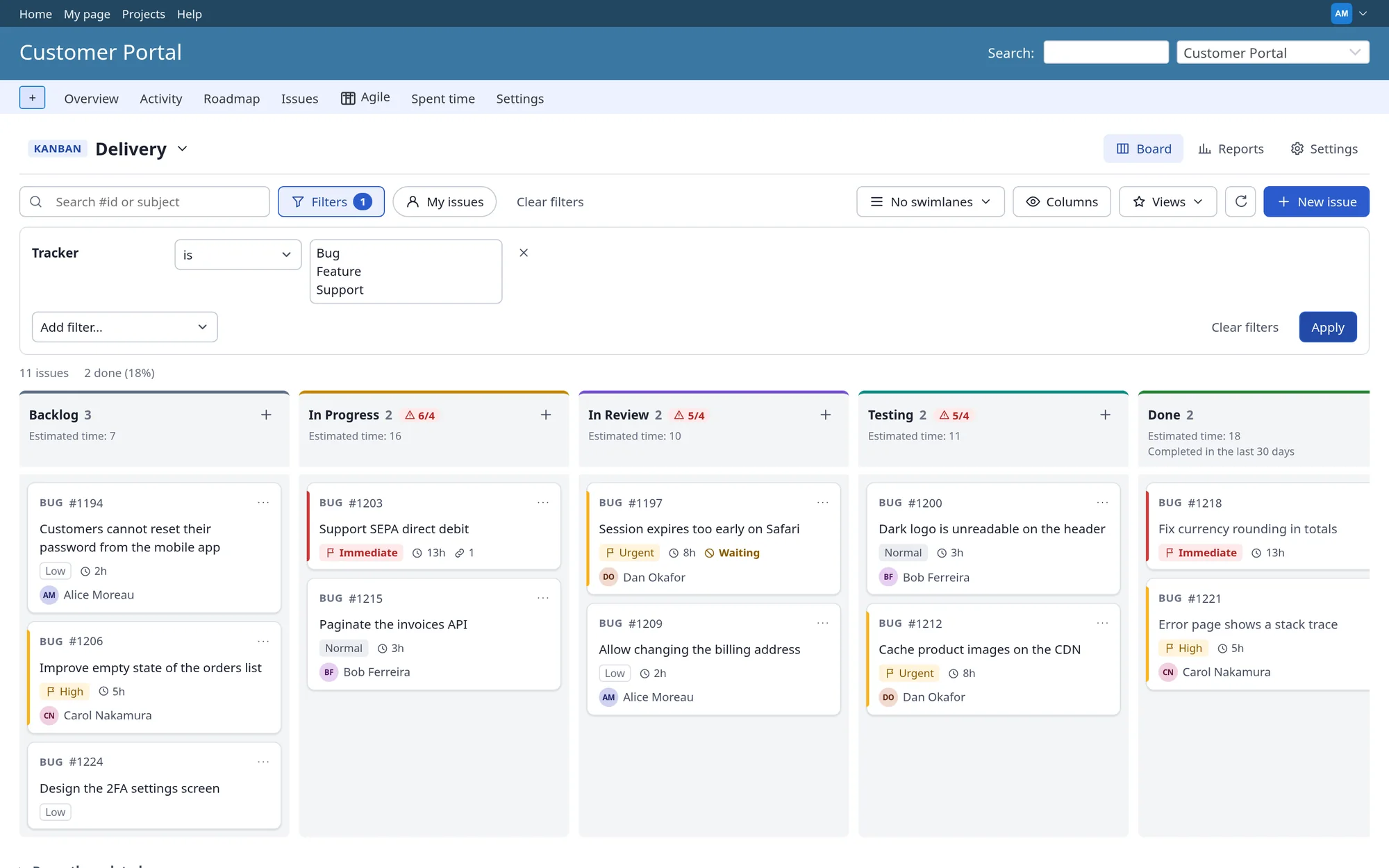Open the more menu on card #1212
The width and height of the screenshot is (1389, 868).
1102,623
